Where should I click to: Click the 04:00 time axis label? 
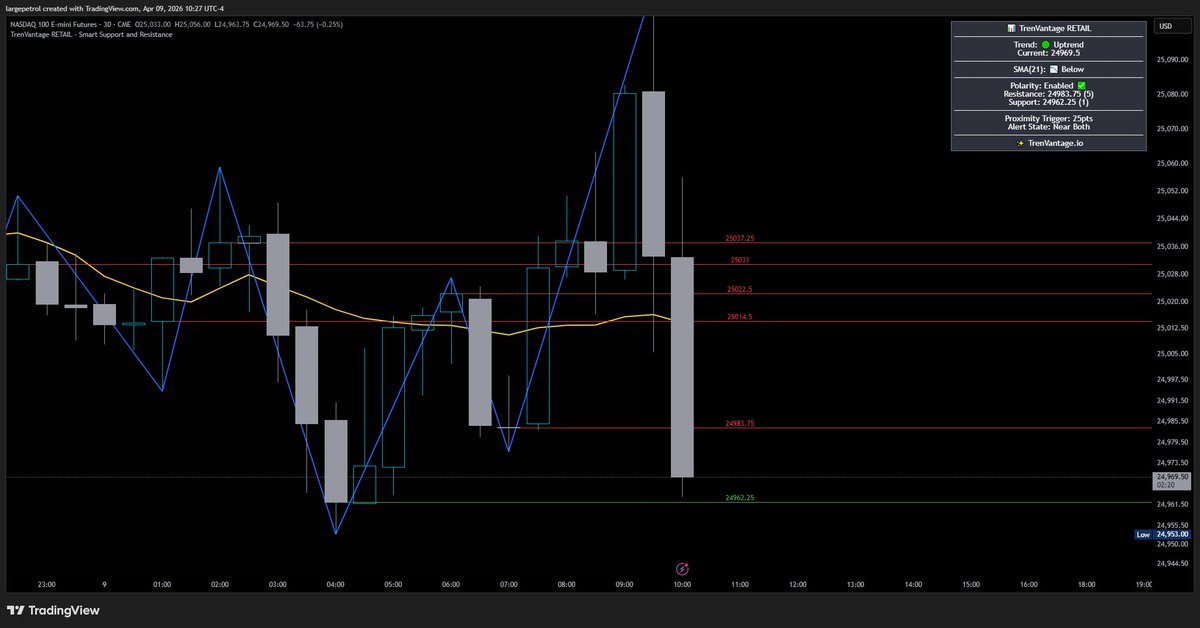point(335,585)
